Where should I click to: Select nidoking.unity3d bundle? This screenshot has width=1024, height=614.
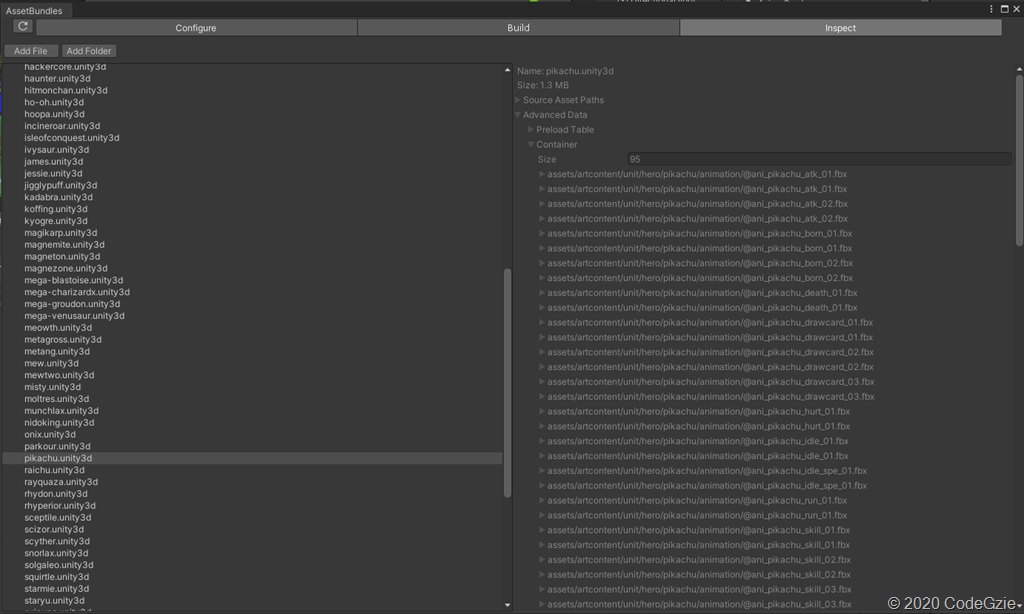coord(59,423)
